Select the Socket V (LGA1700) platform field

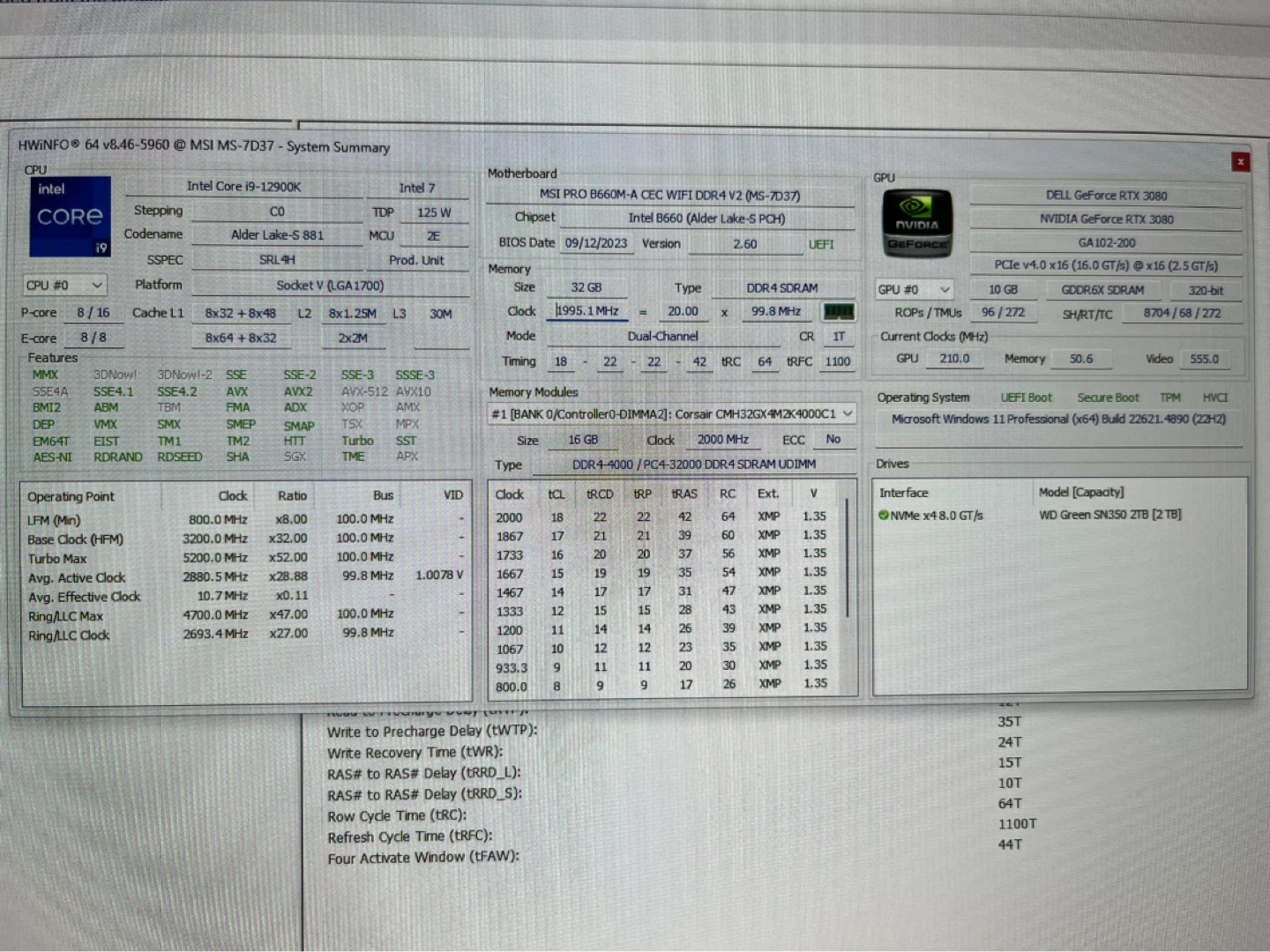330,286
